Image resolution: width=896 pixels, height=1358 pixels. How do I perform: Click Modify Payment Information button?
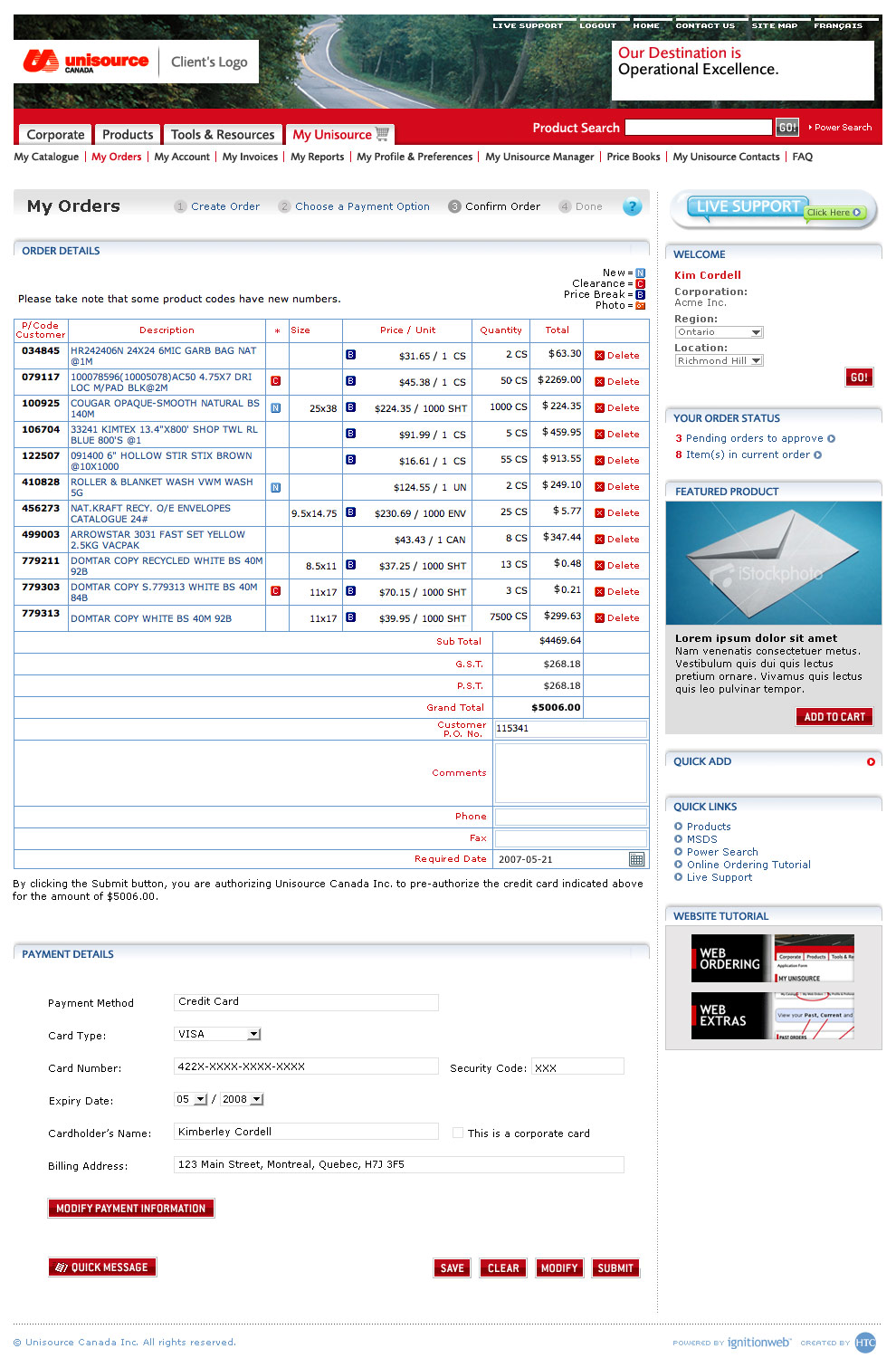(131, 1209)
